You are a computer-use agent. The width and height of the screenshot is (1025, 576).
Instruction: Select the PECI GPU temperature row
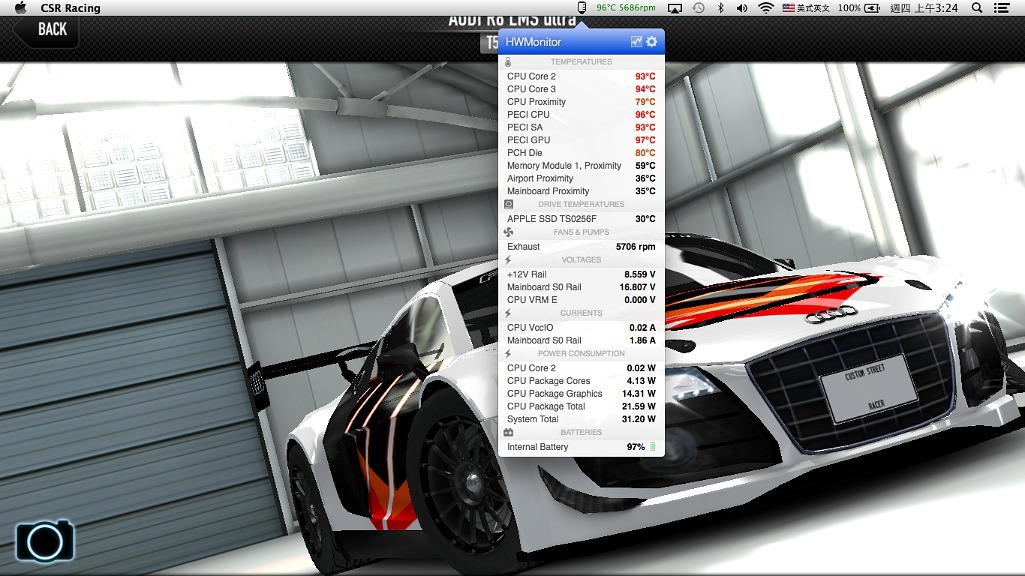pyautogui.click(x=580, y=140)
